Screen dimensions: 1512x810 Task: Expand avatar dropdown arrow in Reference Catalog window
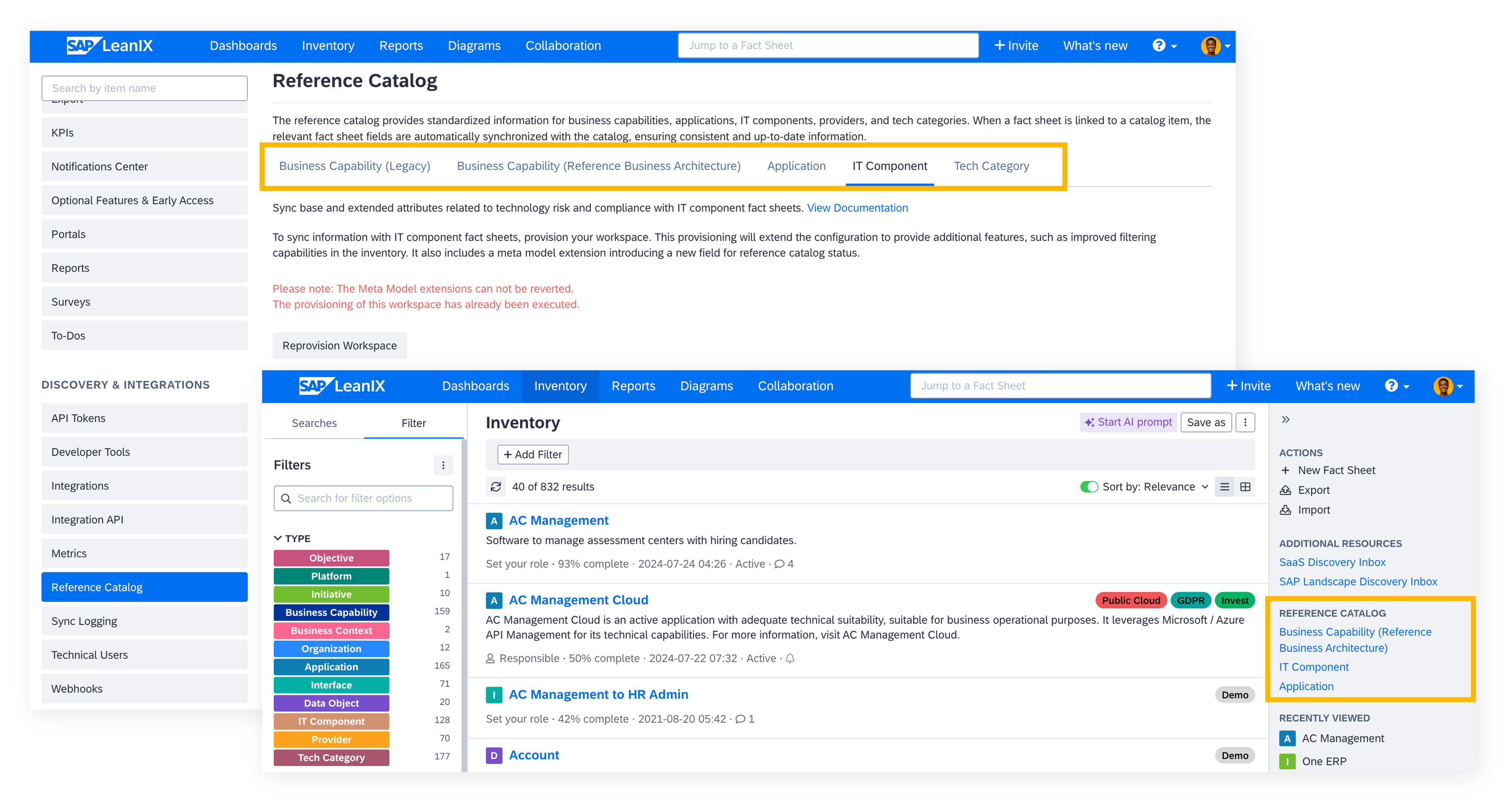coord(1227,46)
